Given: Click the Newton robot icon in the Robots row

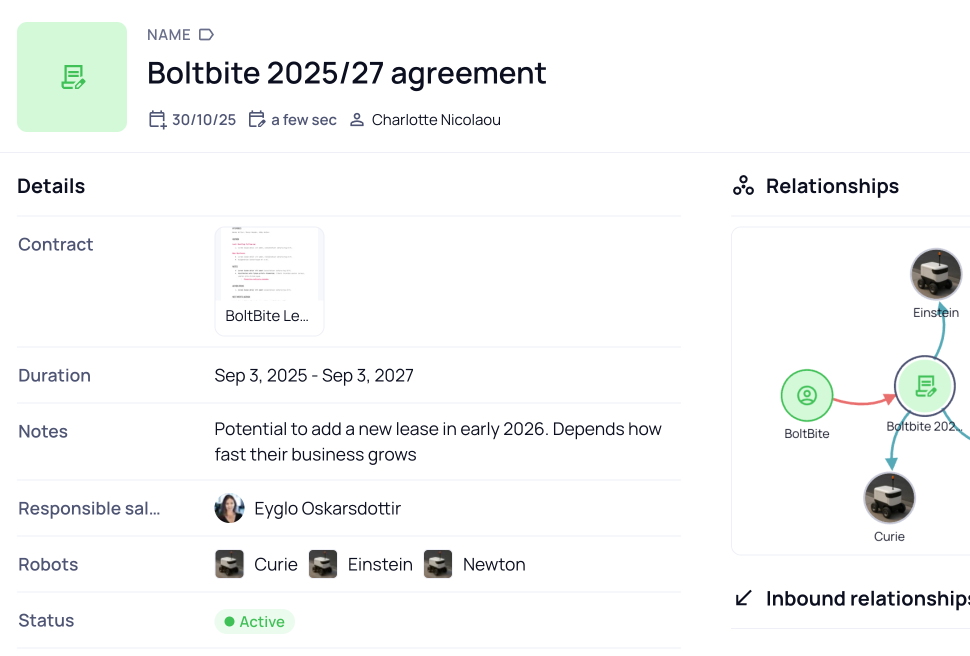Looking at the screenshot, I should coord(438,564).
